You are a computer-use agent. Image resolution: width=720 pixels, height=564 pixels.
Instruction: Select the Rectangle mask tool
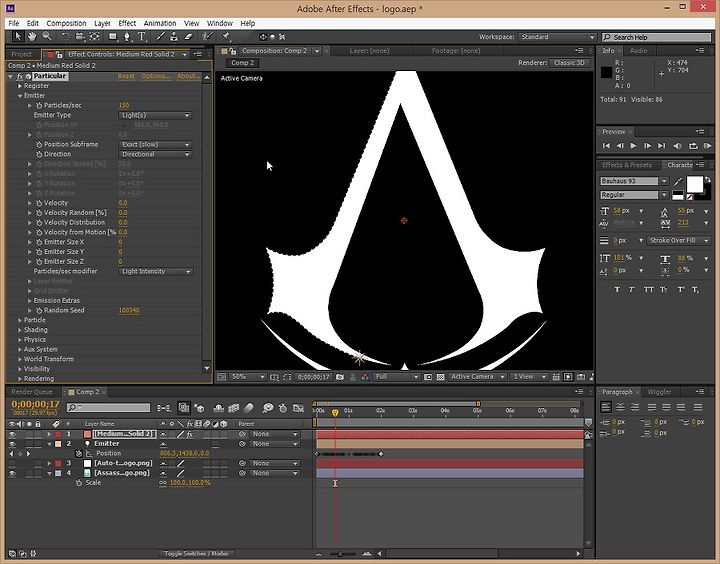(112, 36)
